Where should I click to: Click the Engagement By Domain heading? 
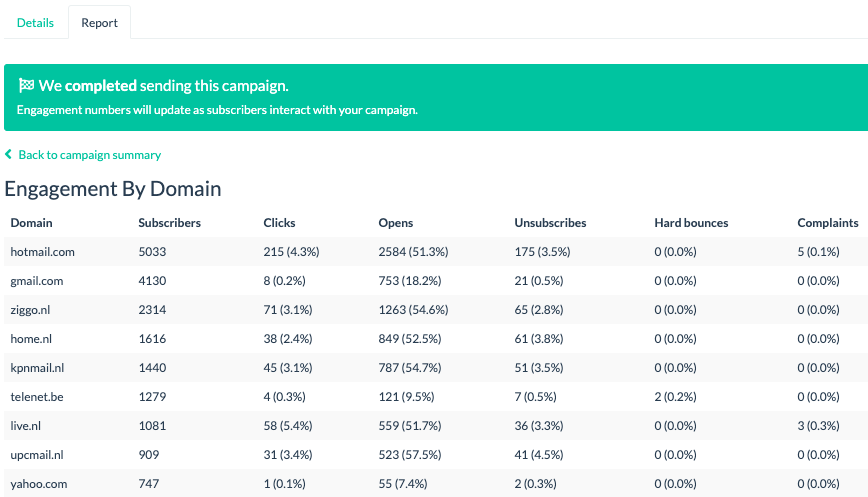113,189
